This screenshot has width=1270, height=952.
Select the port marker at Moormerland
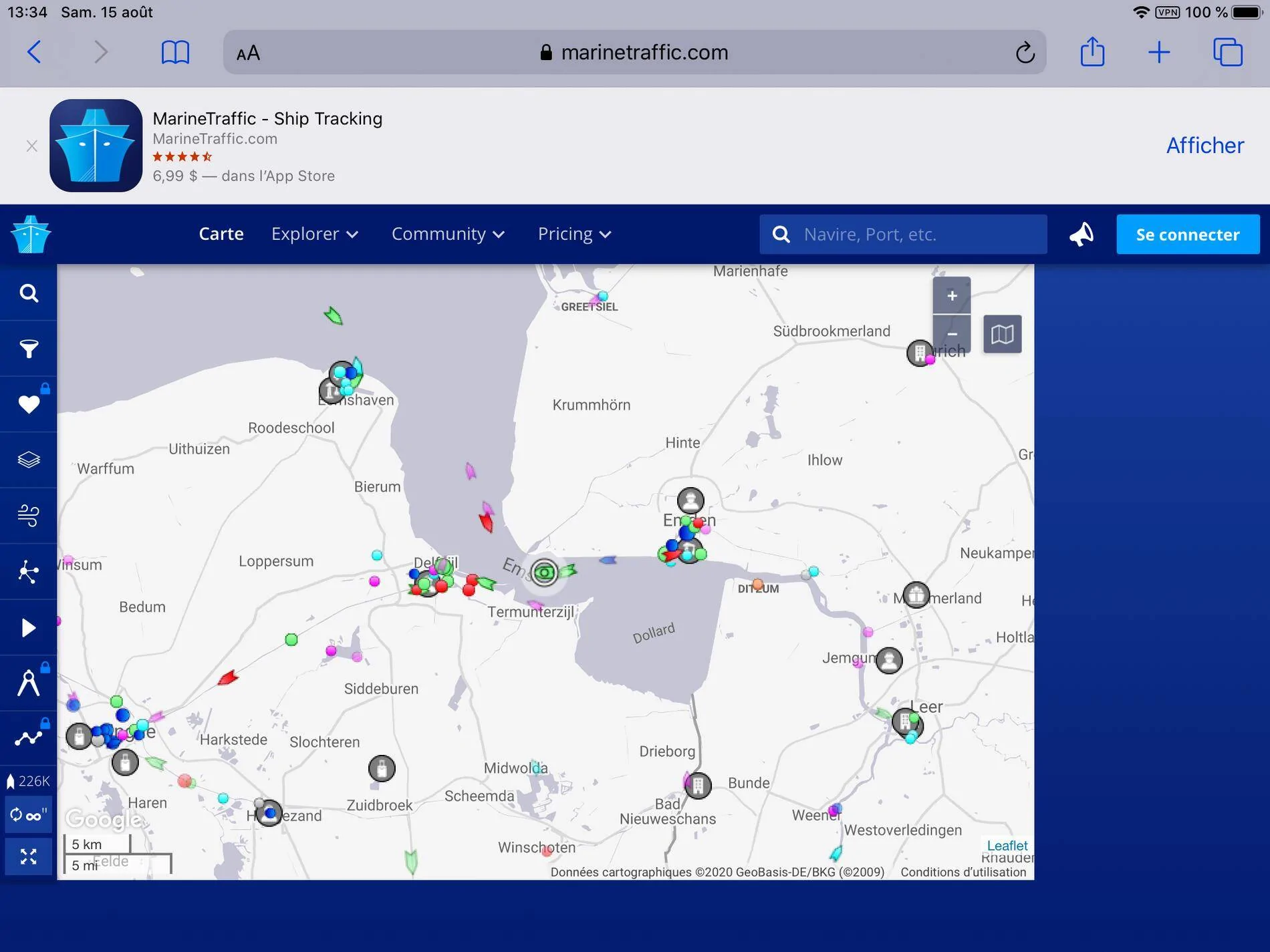916,595
